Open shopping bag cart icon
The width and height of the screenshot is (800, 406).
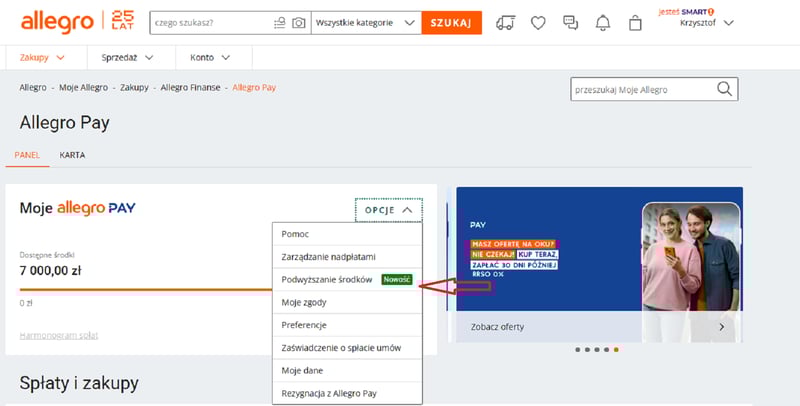635,22
